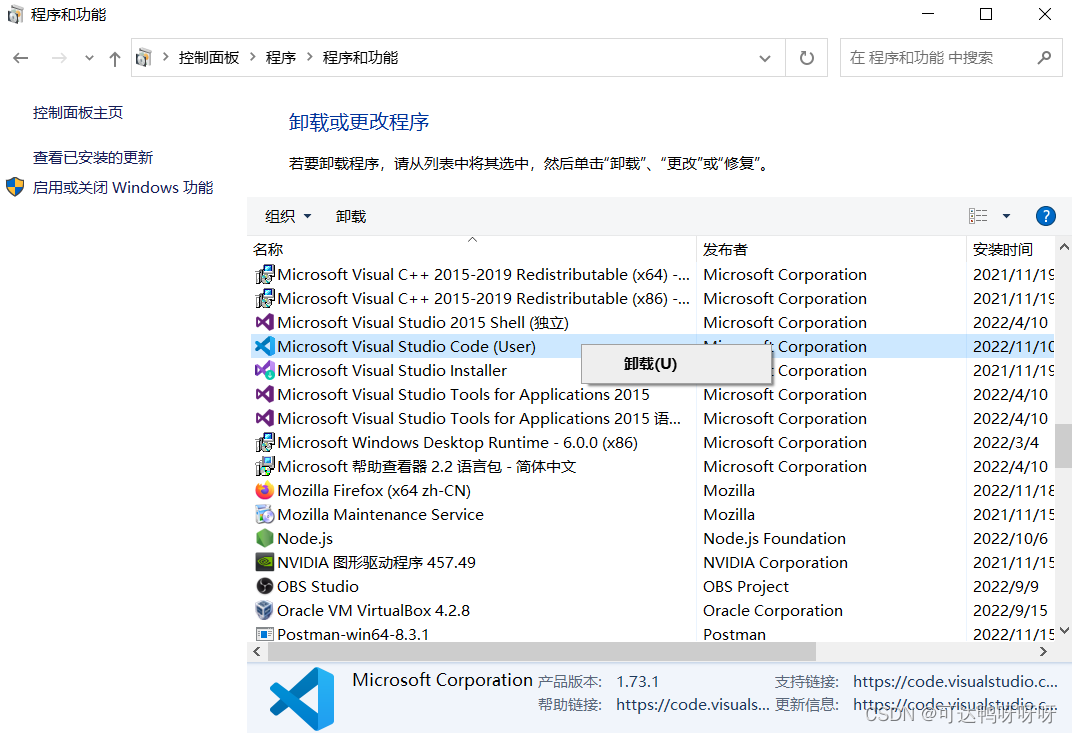Click the search magnifier icon
Viewport: 1072px width, 733px height.
click(x=1044, y=57)
